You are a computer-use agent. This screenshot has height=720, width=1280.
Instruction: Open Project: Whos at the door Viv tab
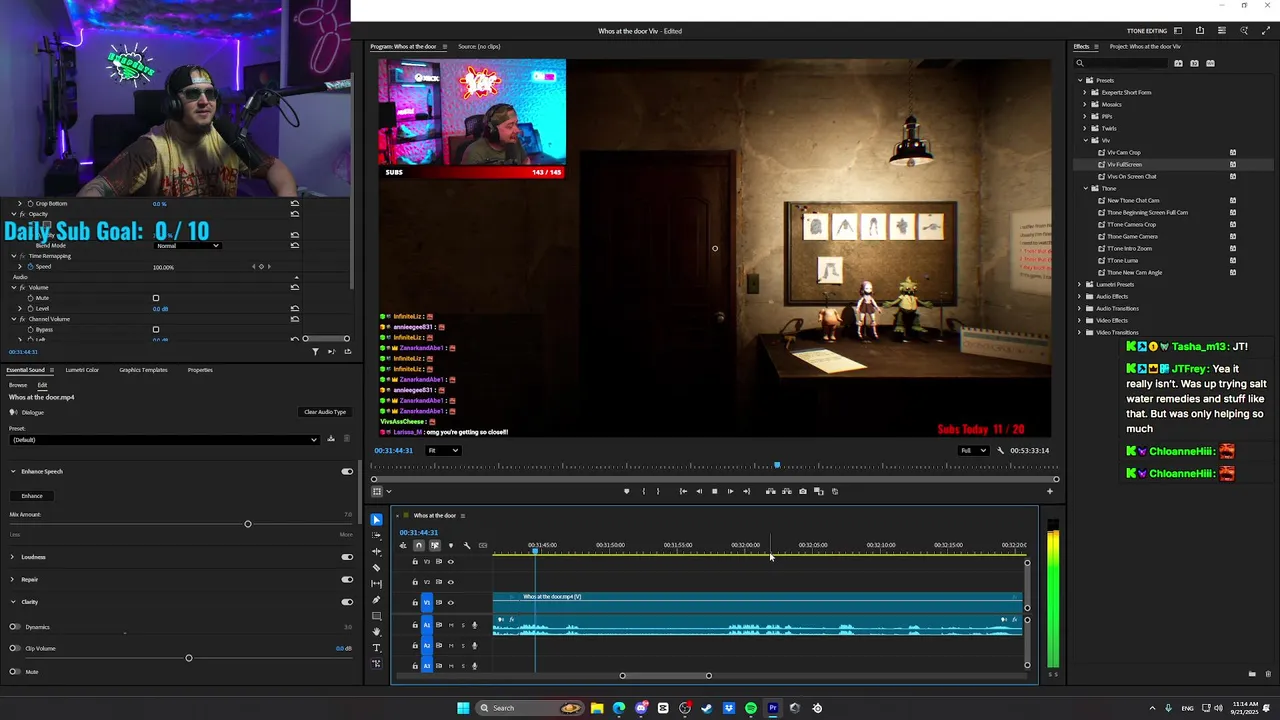pyautogui.click(x=1145, y=46)
